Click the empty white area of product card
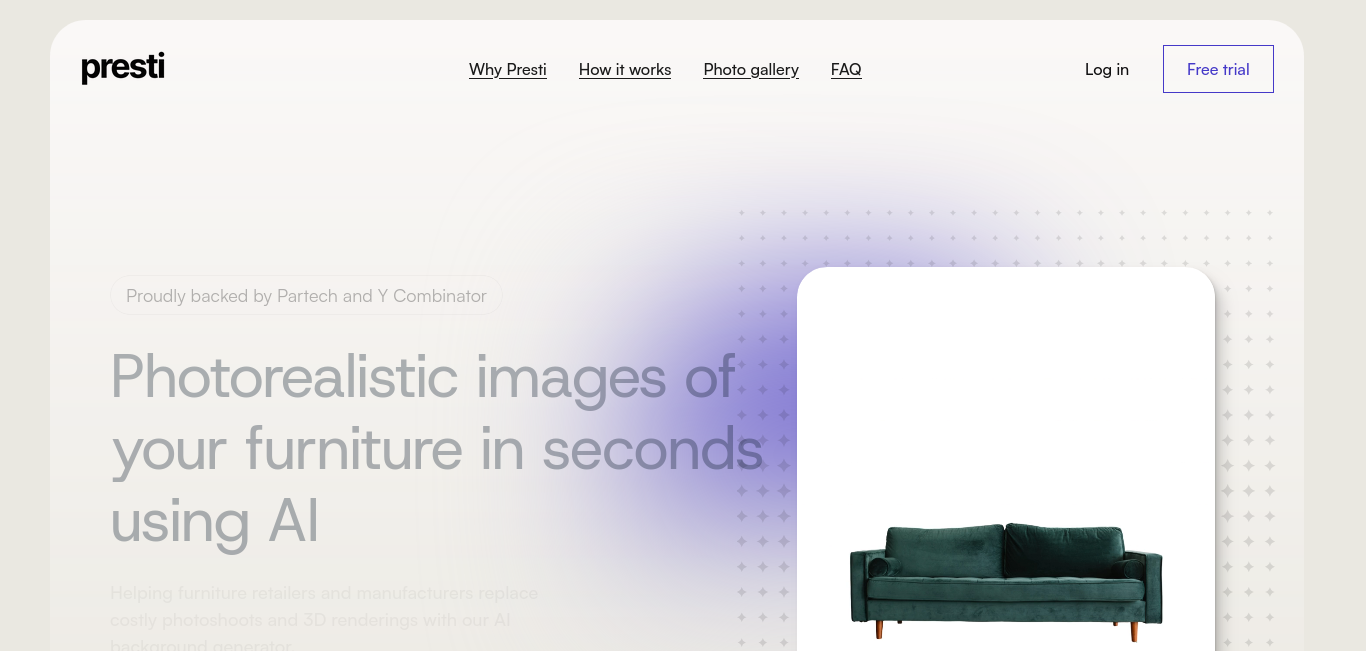This screenshot has width=1366, height=651. (x=1006, y=390)
